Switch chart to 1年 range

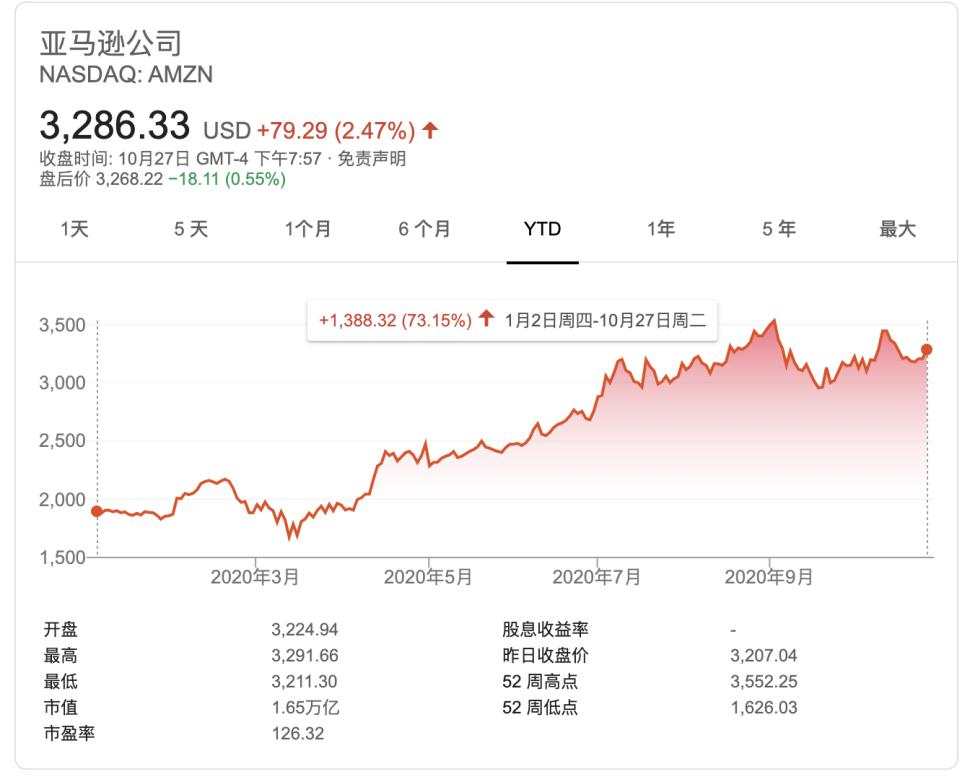(x=661, y=229)
